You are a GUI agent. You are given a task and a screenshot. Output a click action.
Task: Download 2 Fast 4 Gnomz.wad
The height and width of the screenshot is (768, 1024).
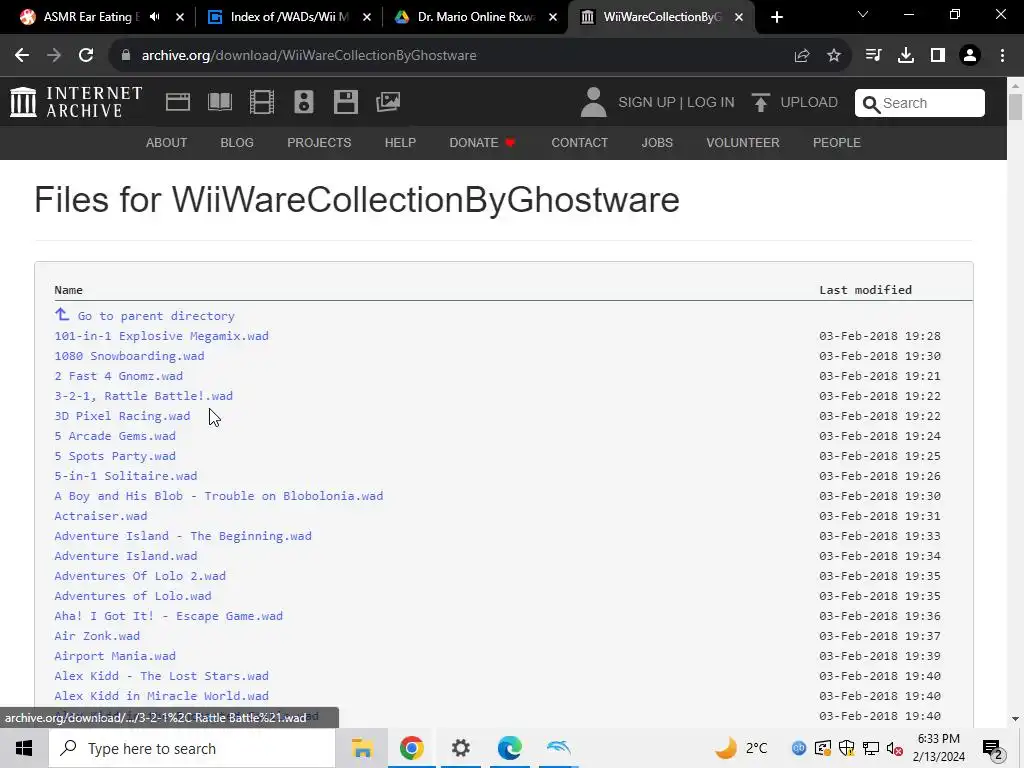coord(118,376)
